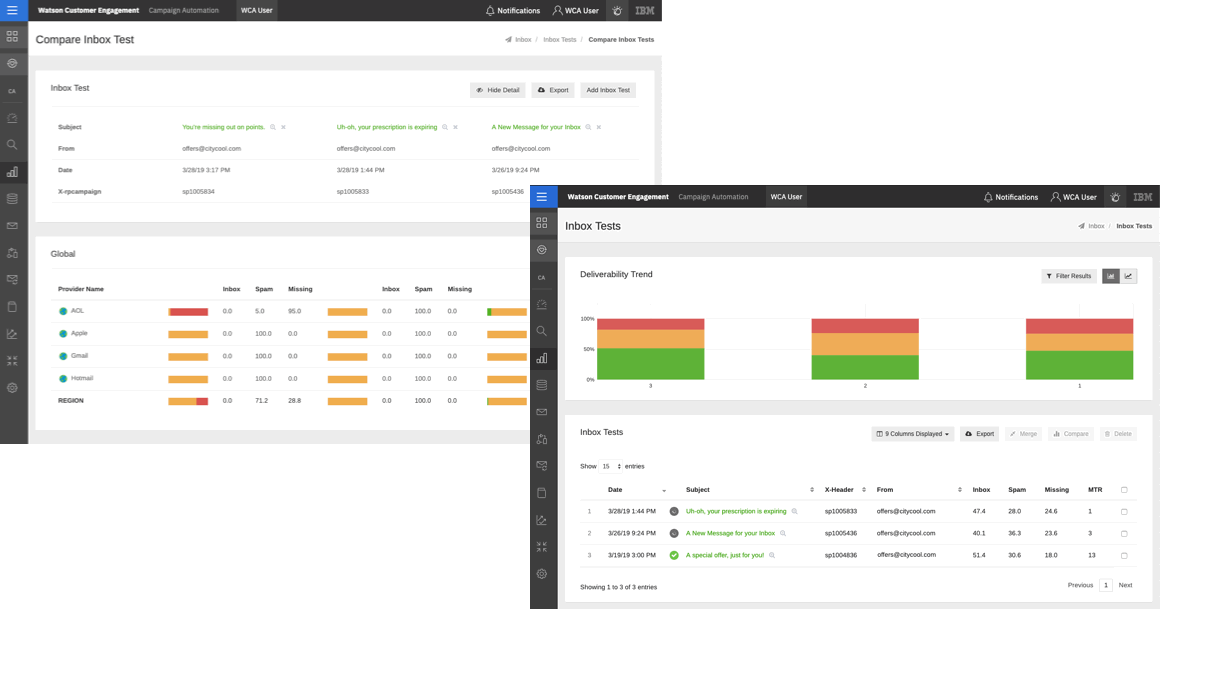
Task: Select page 1 in pagination
Action: point(1105,585)
